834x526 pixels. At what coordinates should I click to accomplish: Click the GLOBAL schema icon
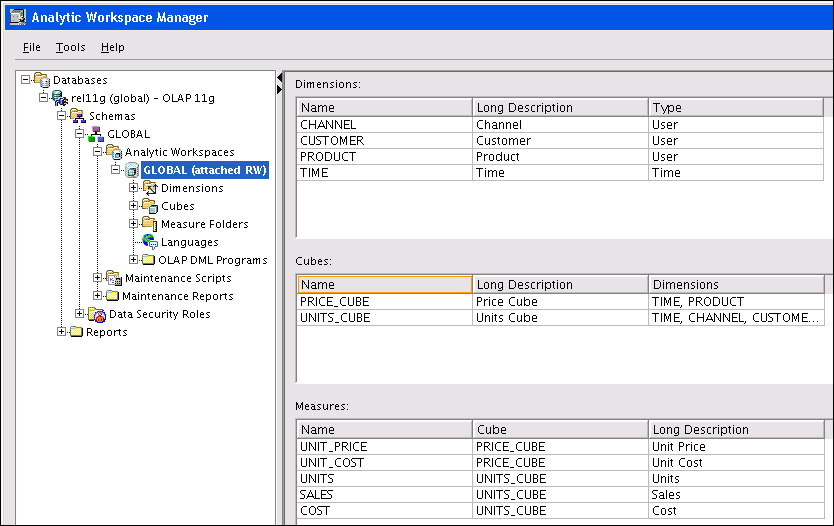click(x=96, y=134)
